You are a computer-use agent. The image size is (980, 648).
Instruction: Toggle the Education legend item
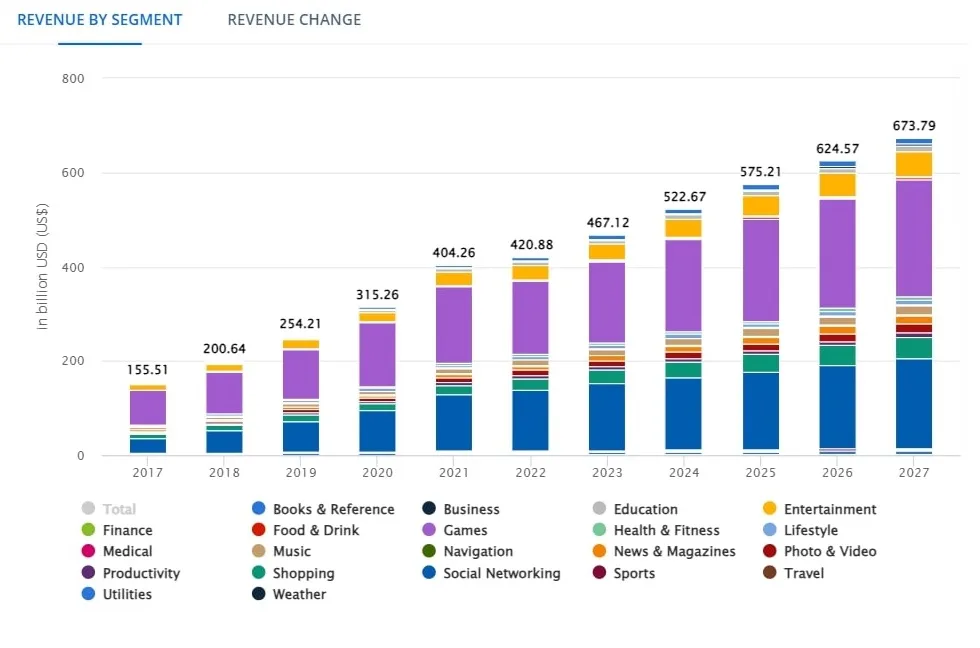point(635,509)
